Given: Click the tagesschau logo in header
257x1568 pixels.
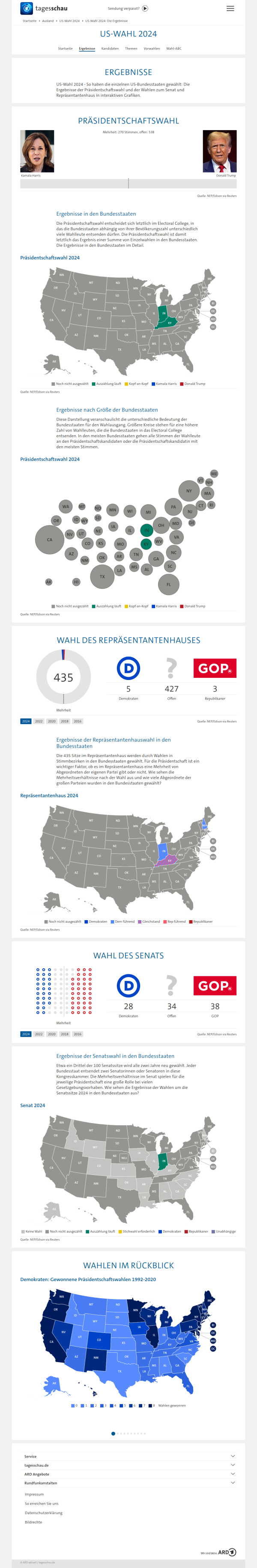Looking at the screenshot, I should [44, 9].
